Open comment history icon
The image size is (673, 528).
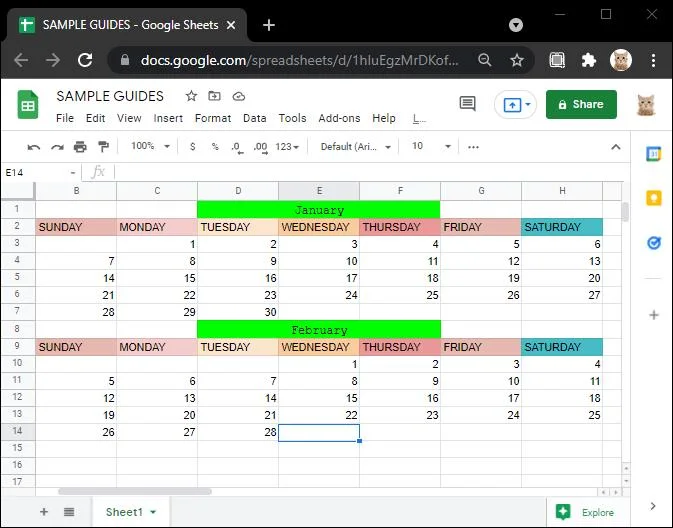pos(467,103)
